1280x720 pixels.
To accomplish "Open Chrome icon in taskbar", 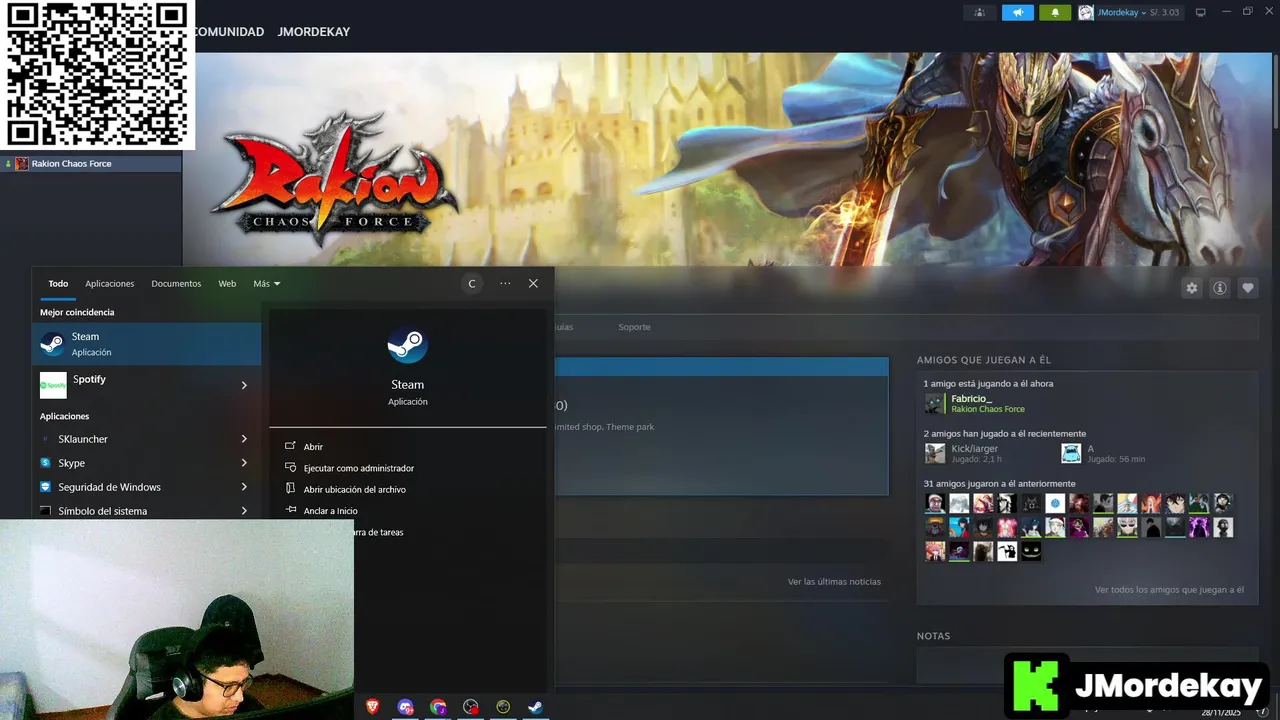I will 438,707.
